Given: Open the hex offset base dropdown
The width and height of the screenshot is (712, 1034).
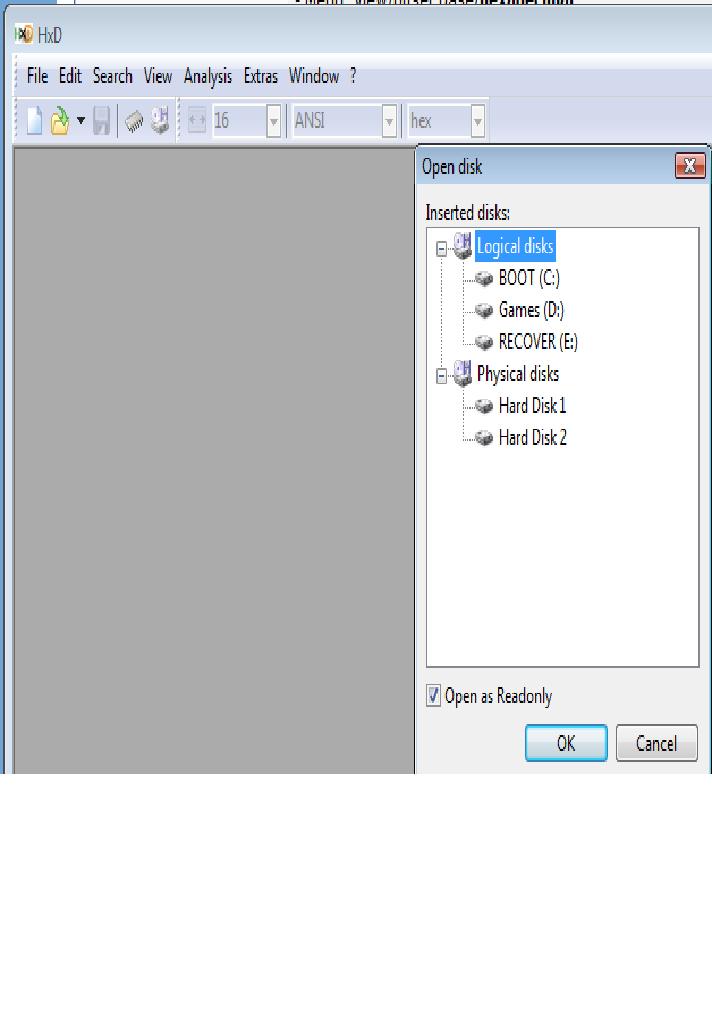Looking at the screenshot, I should tap(478, 121).
